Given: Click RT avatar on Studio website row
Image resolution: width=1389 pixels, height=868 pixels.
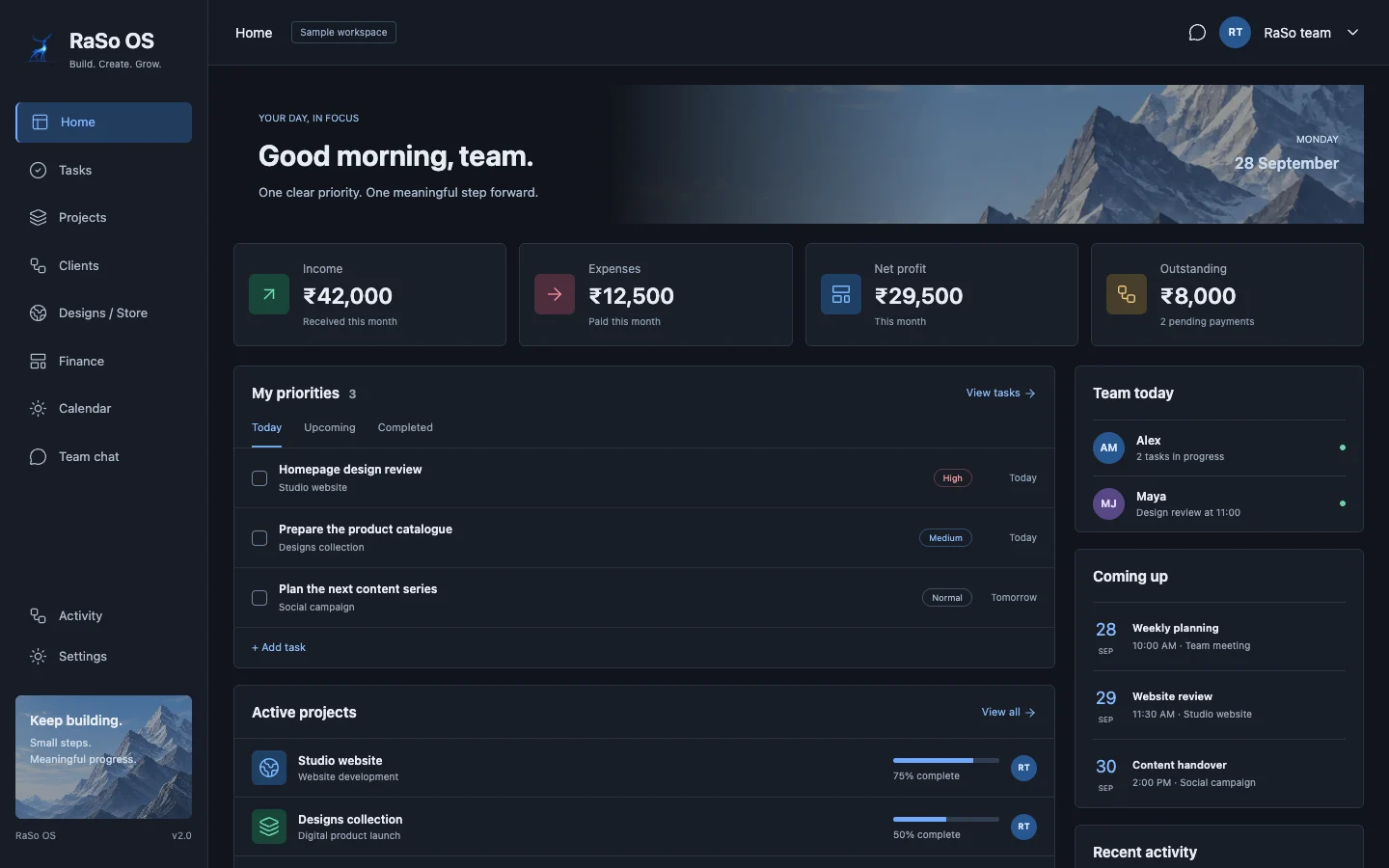Looking at the screenshot, I should 1023,768.
